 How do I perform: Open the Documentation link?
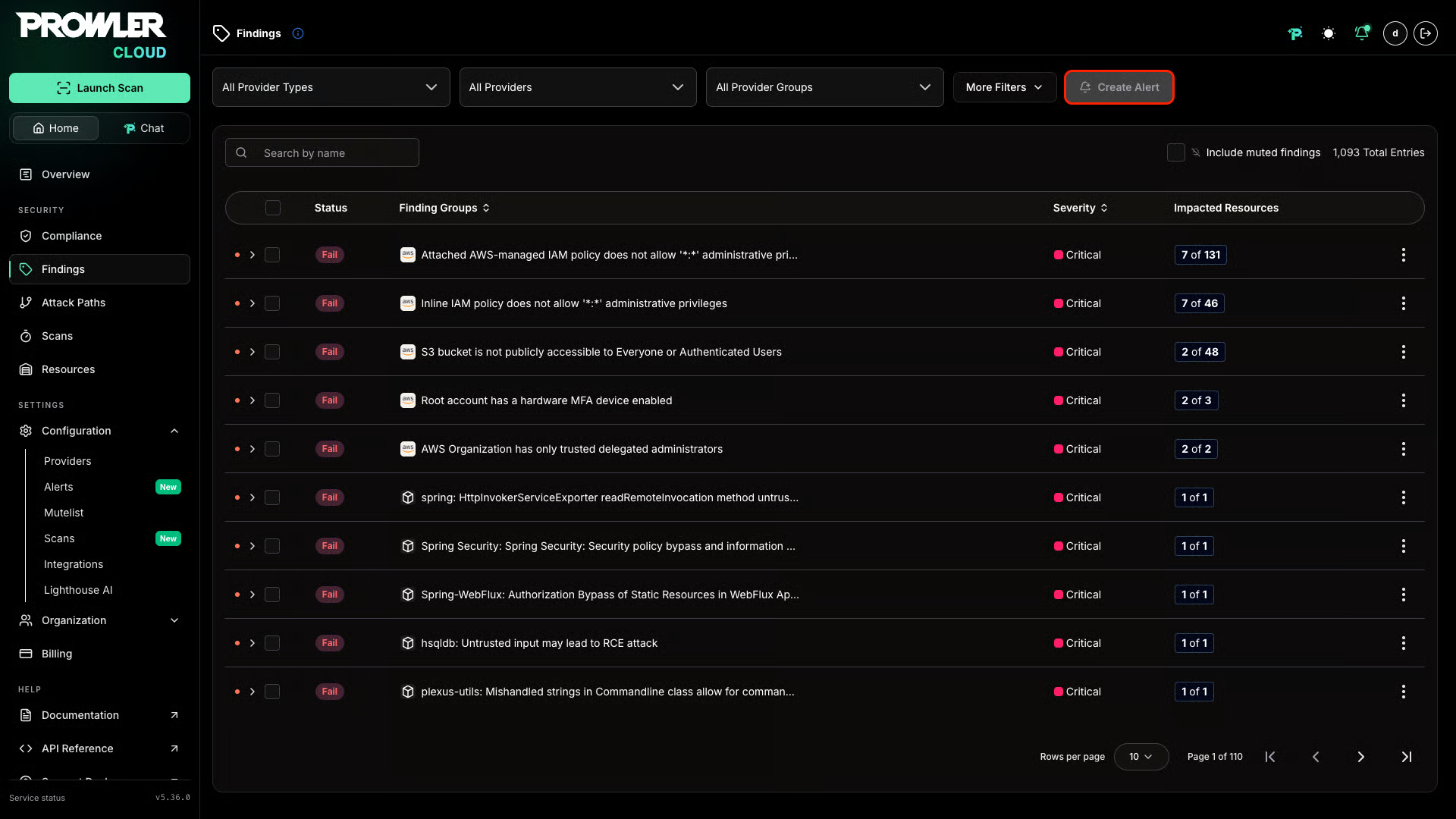pyautogui.click(x=99, y=715)
